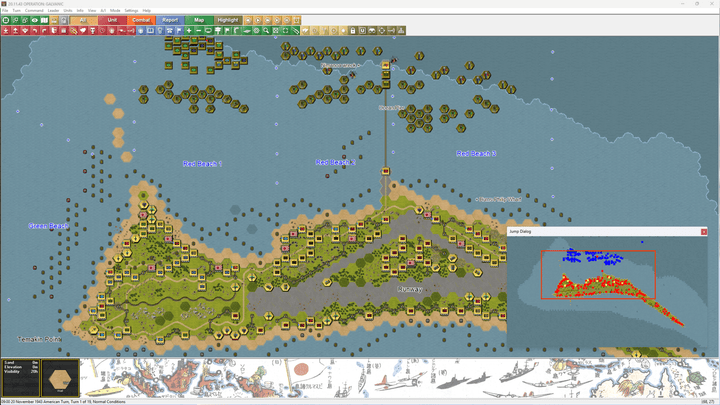Switch to the Map toolbar tab

coord(199,20)
